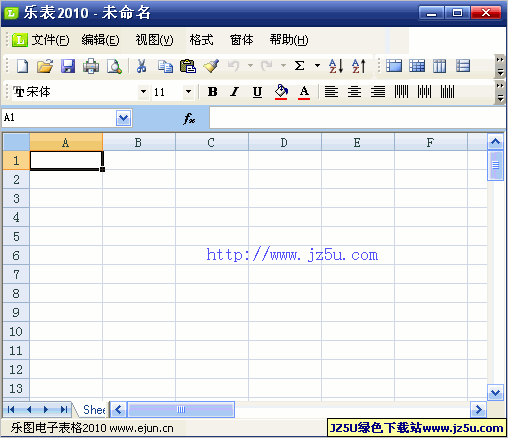Sort descending Z to A

pyautogui.click(x=359, y=66)
